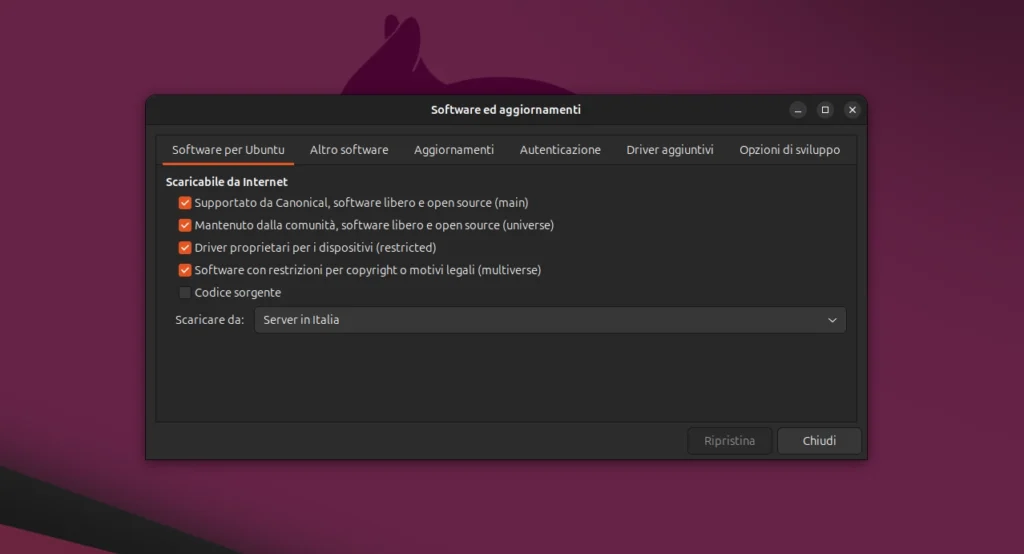Select the Autenticazione tab
Viewport: 1024px width, 554px height.
pos(560,150)
